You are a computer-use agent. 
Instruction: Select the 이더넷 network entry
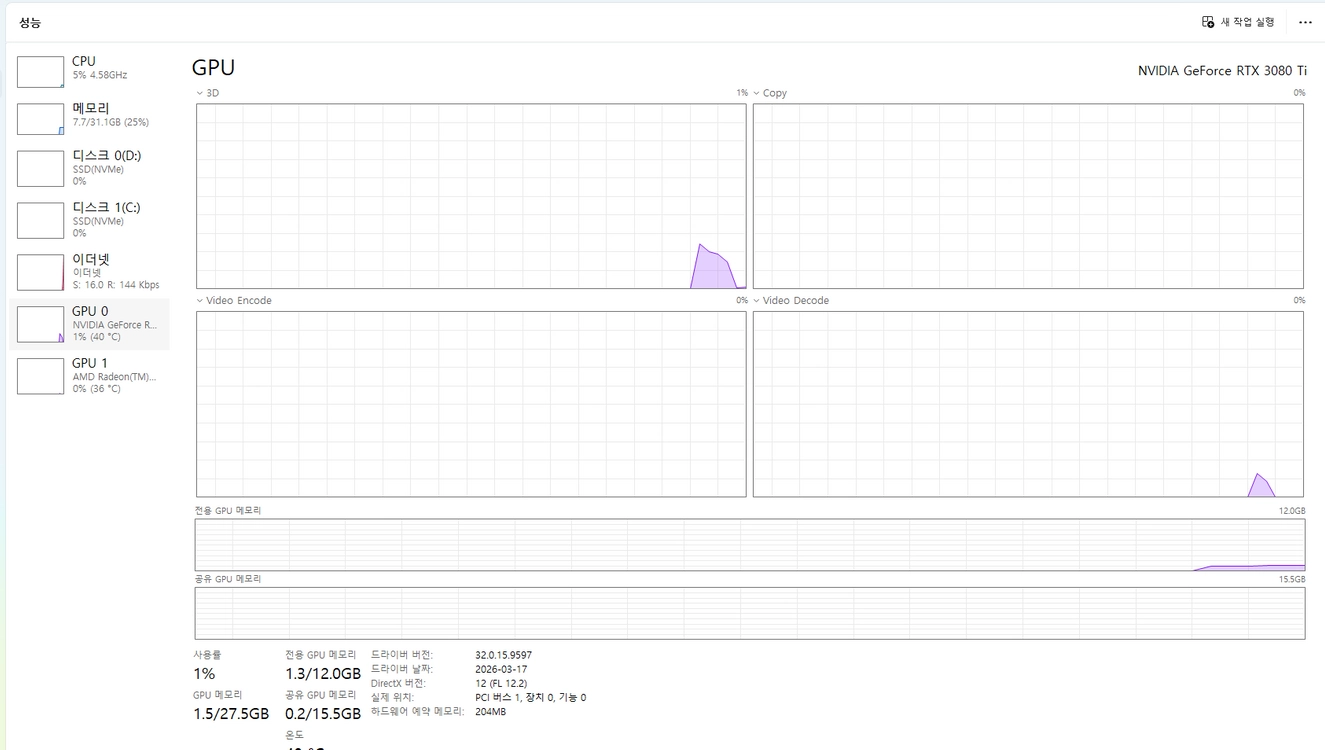pos(89,272)
